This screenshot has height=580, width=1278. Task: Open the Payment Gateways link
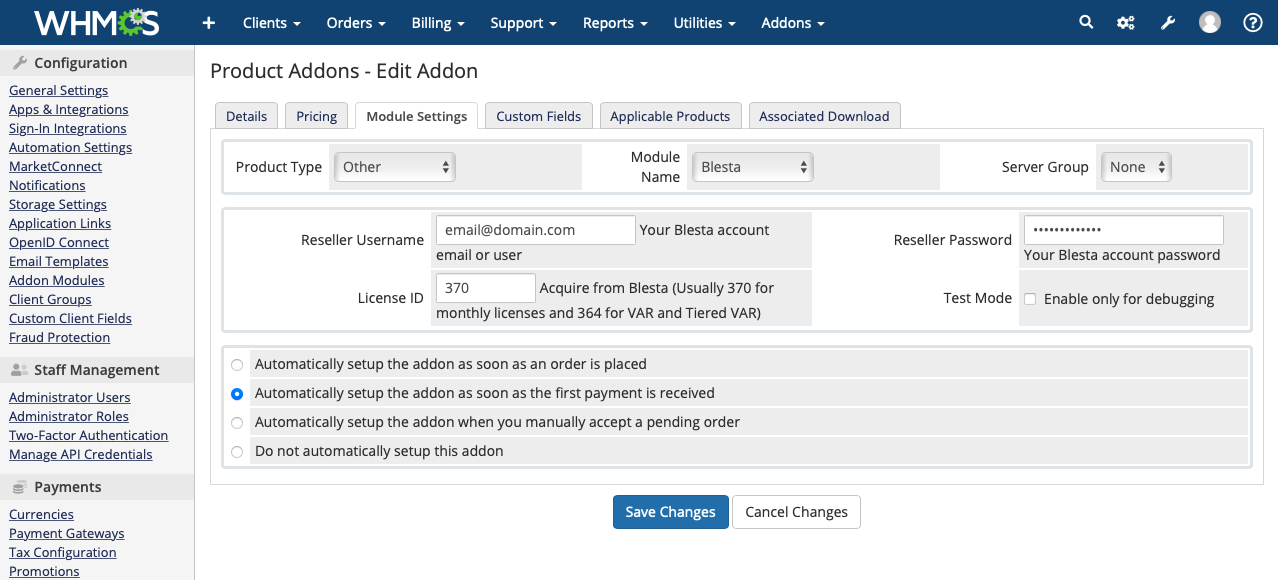pos(67,533)
